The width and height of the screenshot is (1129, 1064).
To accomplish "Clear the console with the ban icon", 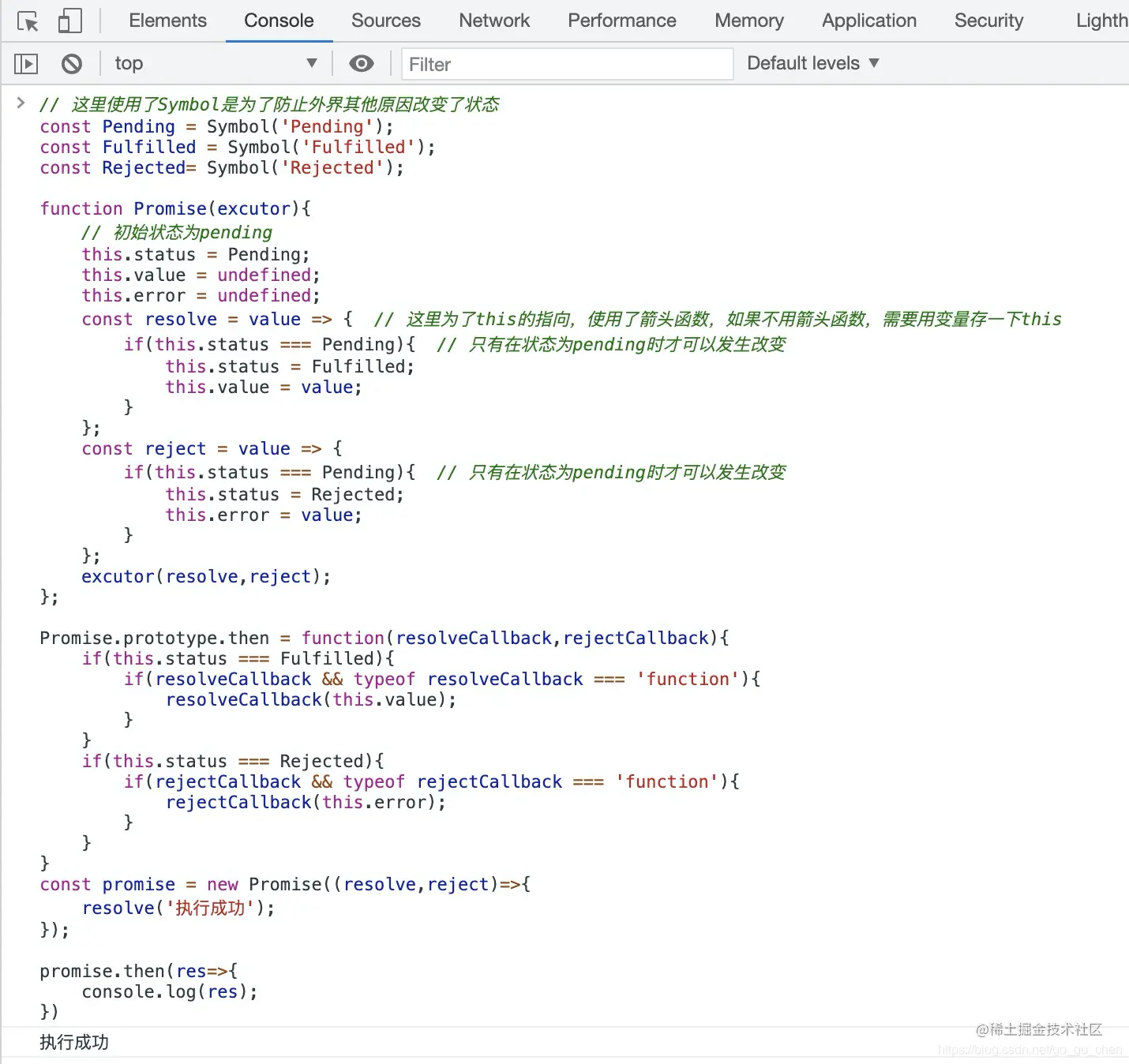I will pyautogui.click(x=72, y=64).
